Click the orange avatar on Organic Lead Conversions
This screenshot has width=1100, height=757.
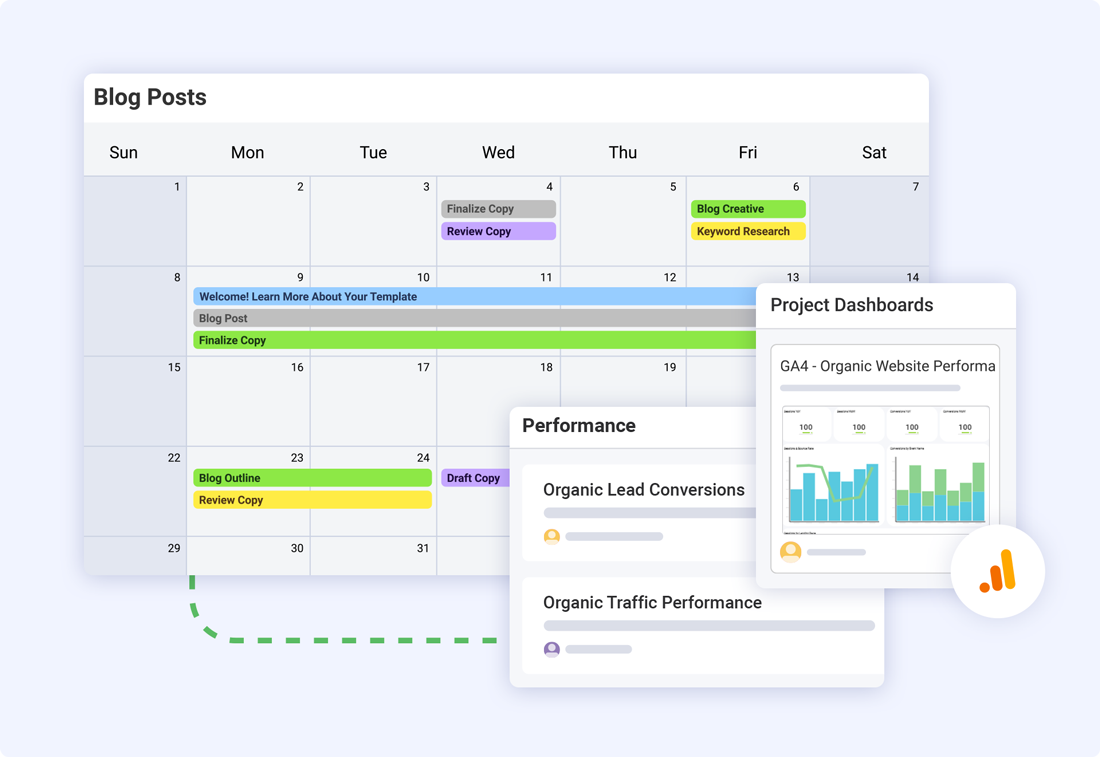pyautogui.click(x=552, y=537)
